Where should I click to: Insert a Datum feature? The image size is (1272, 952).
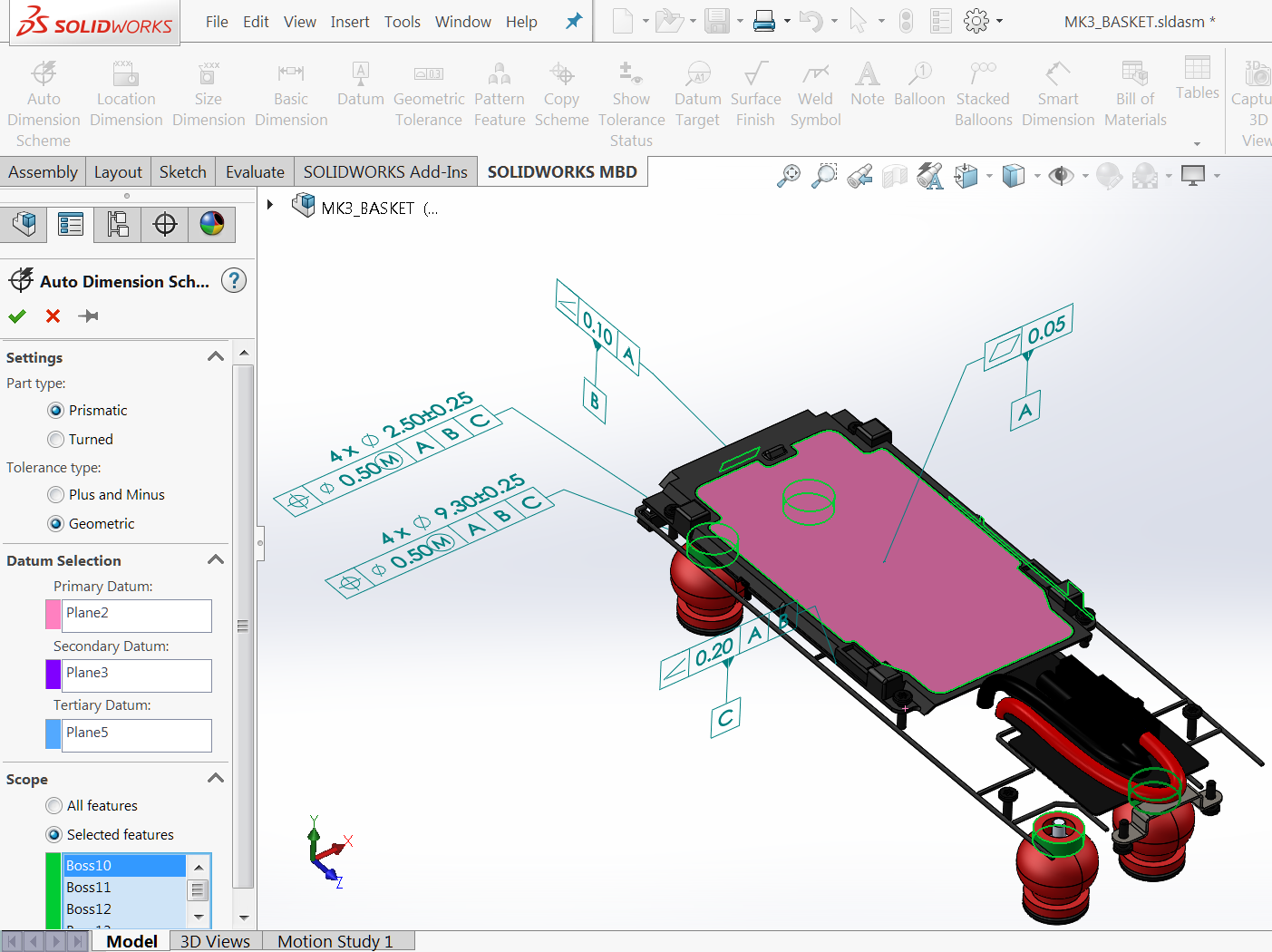[361, 83]
